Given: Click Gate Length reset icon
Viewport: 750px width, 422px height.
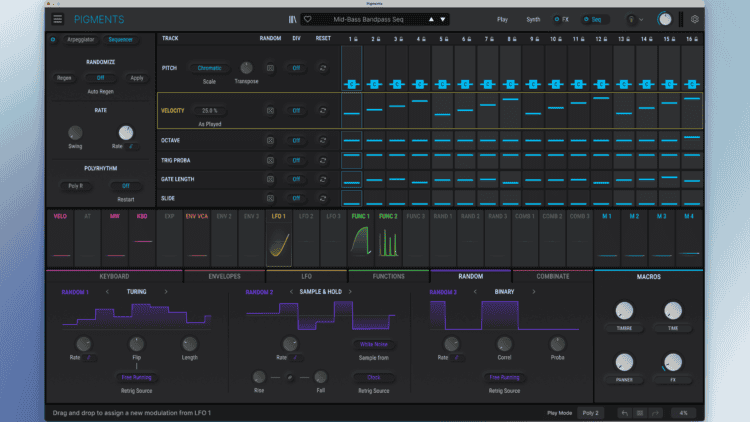Looking at the screenshot, I should point(323,179).
